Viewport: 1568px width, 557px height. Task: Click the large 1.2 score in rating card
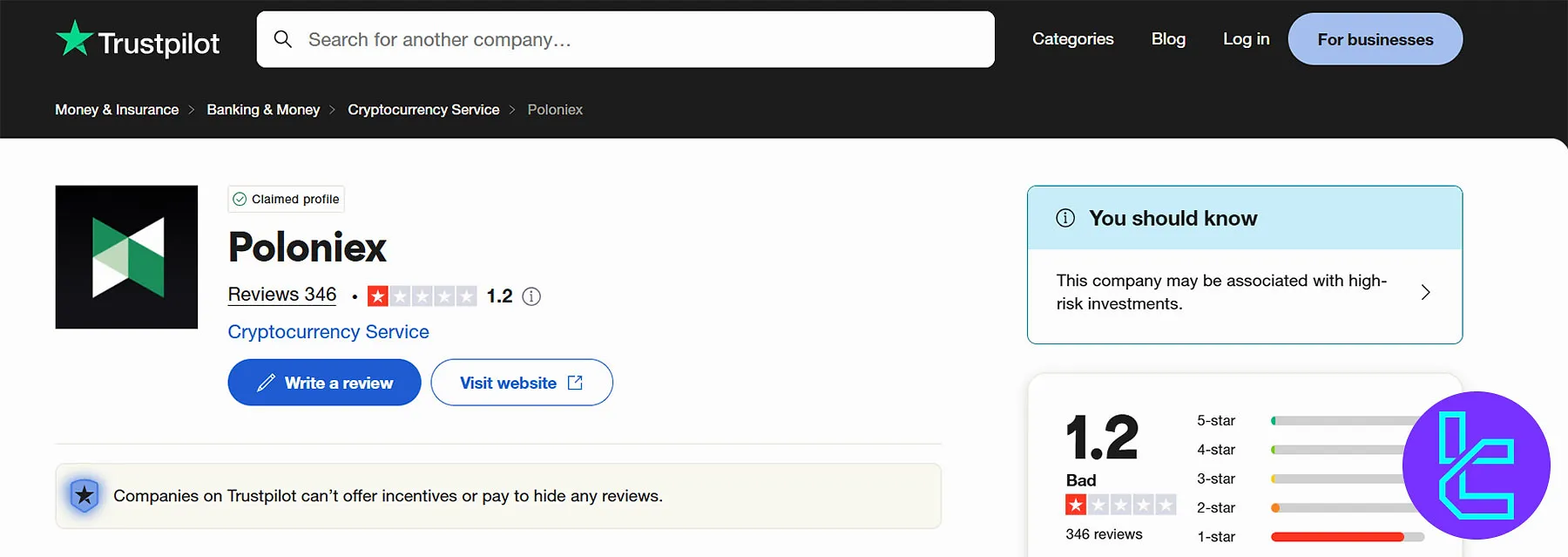(1102, 438)
